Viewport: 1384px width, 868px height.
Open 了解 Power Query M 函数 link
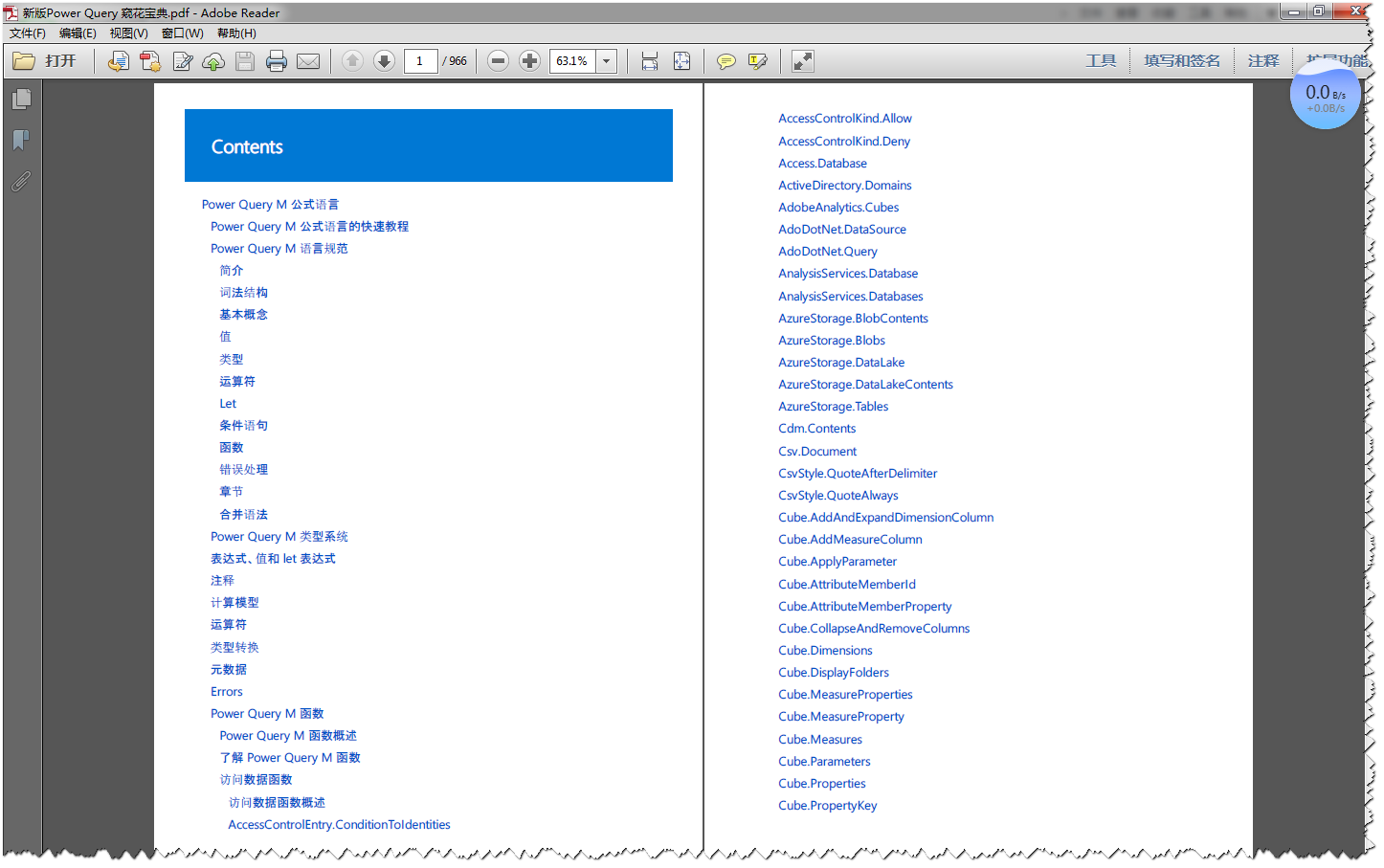coord(290,758)
